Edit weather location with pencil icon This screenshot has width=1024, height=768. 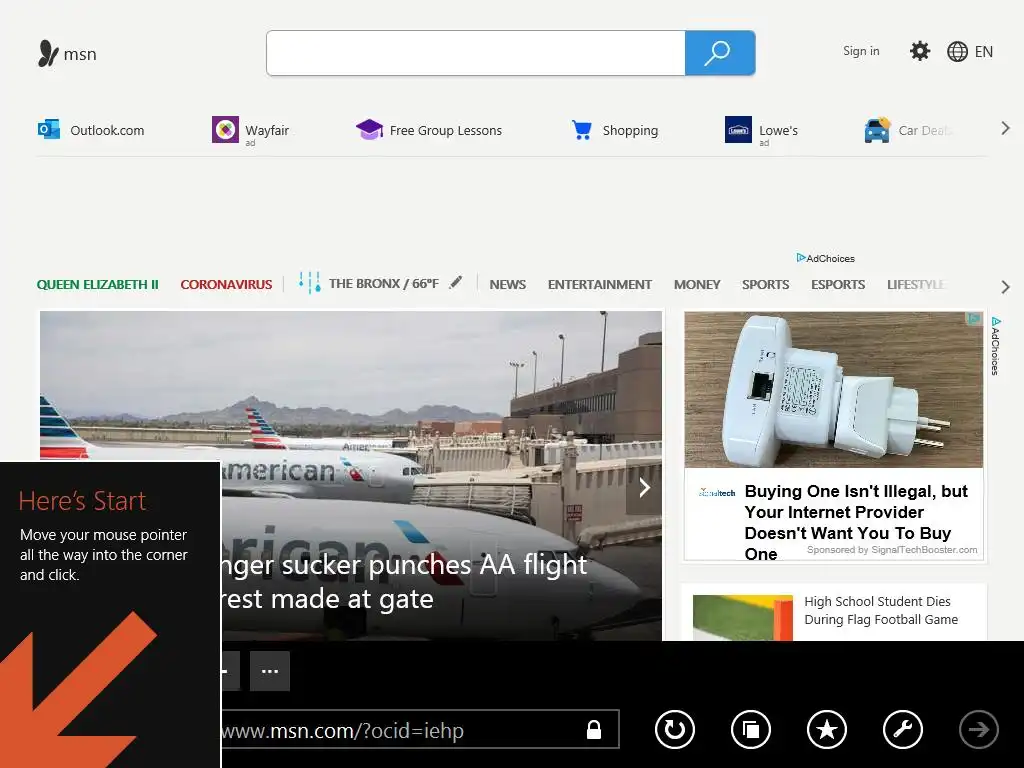pos(456,282)
